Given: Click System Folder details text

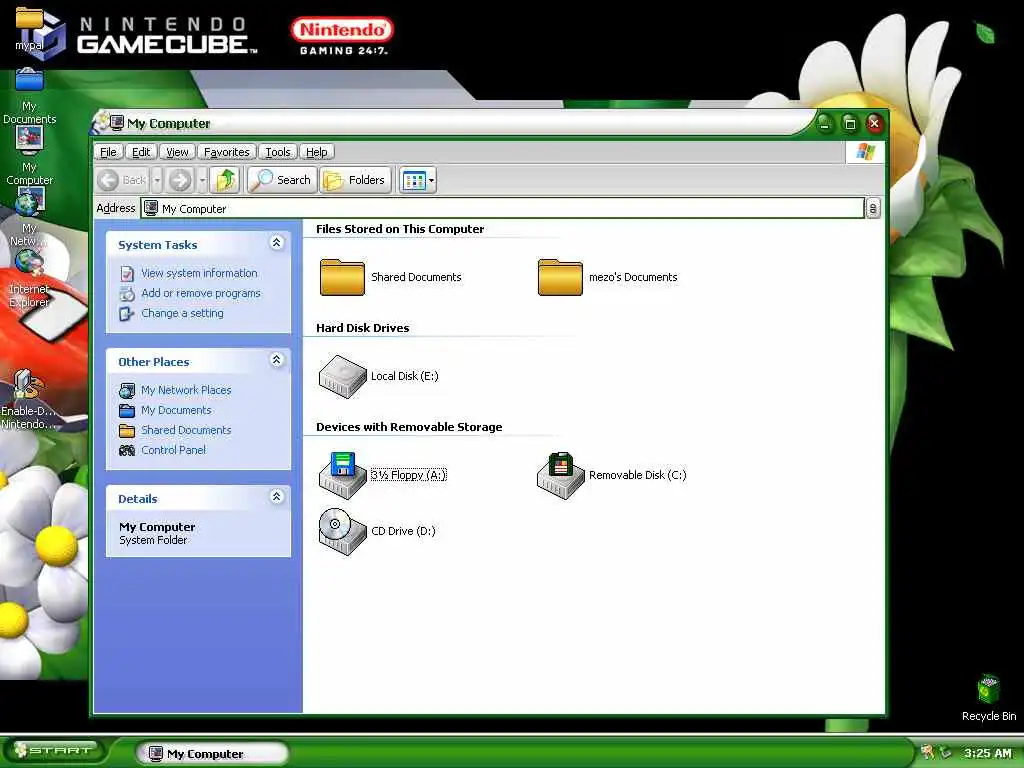Looking at the screenshot, I should (x=153, y=540).
